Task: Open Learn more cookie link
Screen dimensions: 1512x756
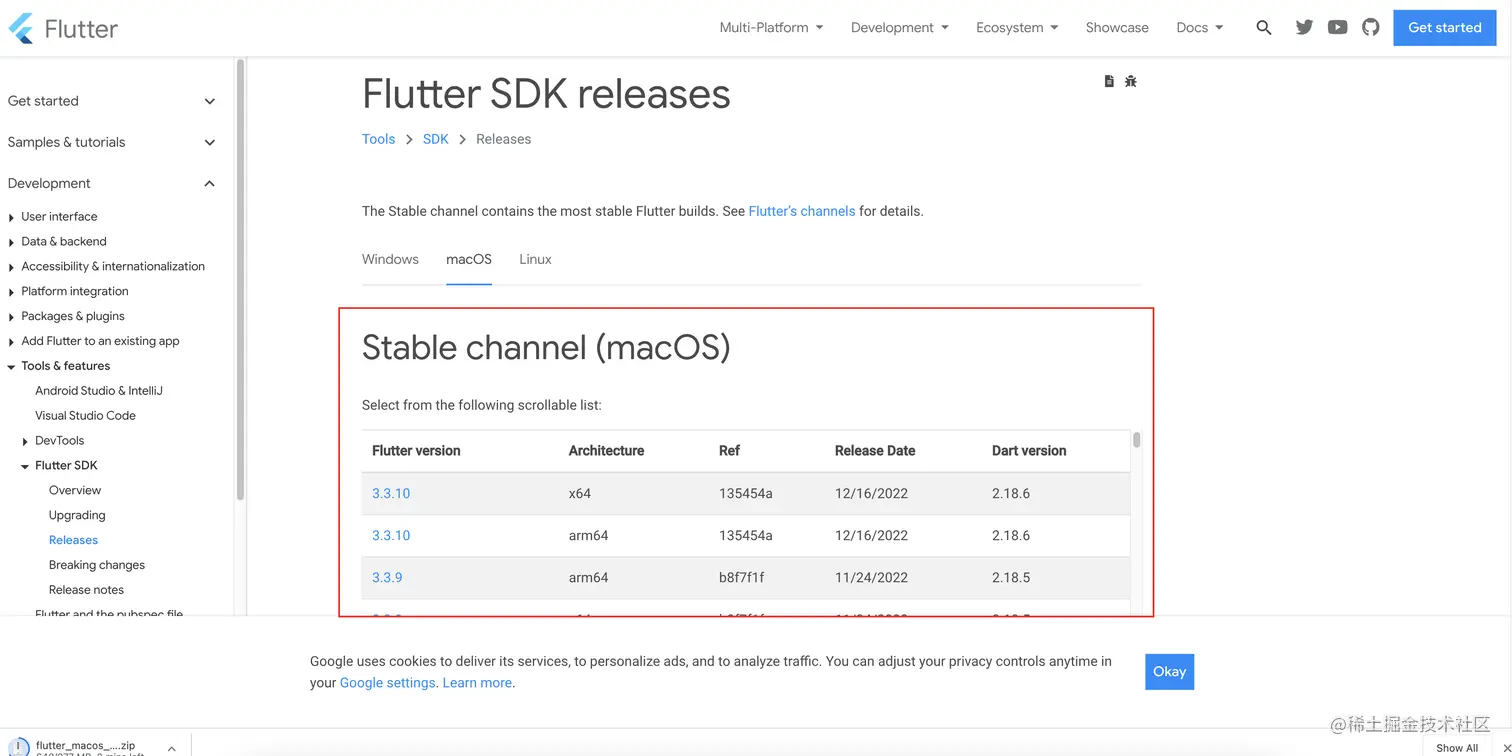Action: [477, 683]
